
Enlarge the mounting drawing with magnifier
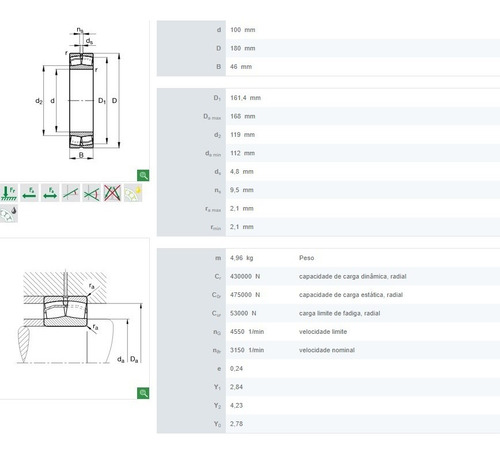[143, 393]
